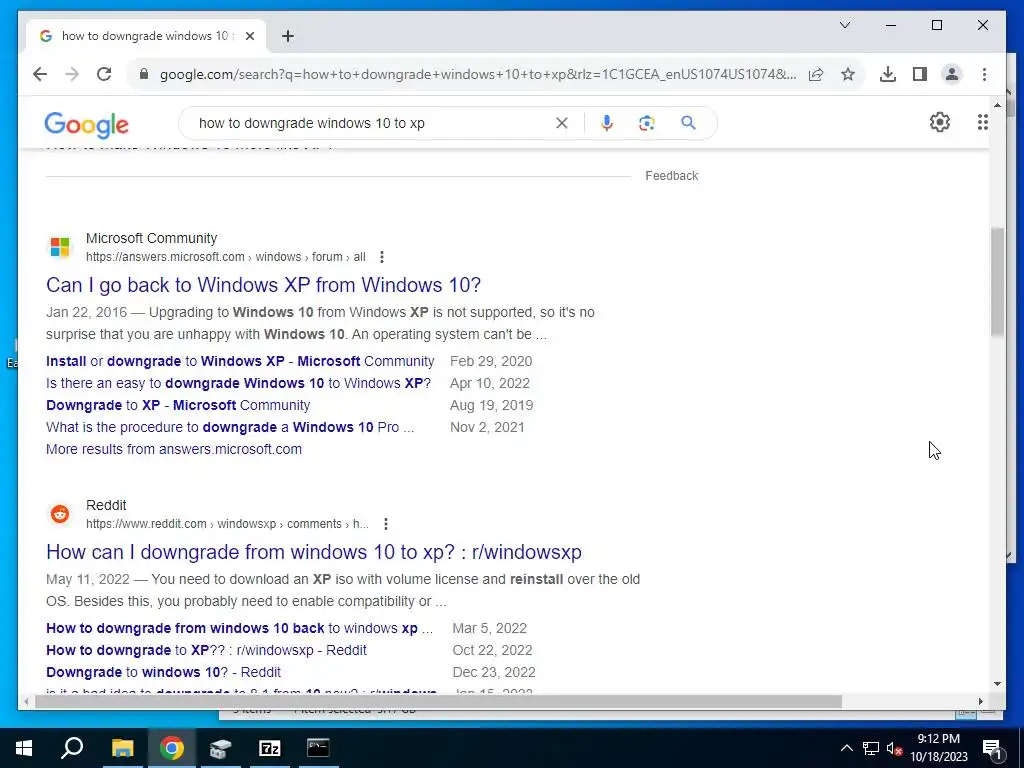Click the Reddit favicon
This screenshot has width=1024, height=768.
pyautogui.click(x=60, y=514)
